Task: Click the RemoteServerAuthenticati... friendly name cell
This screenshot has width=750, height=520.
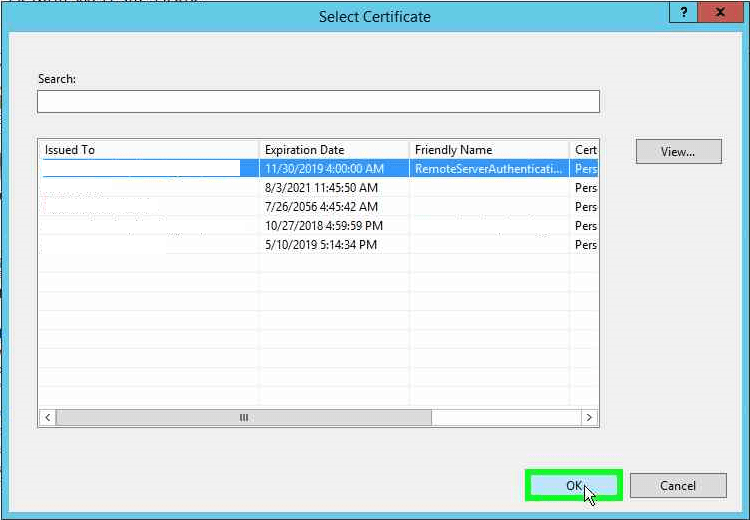Action: click(x=488, y=169)
